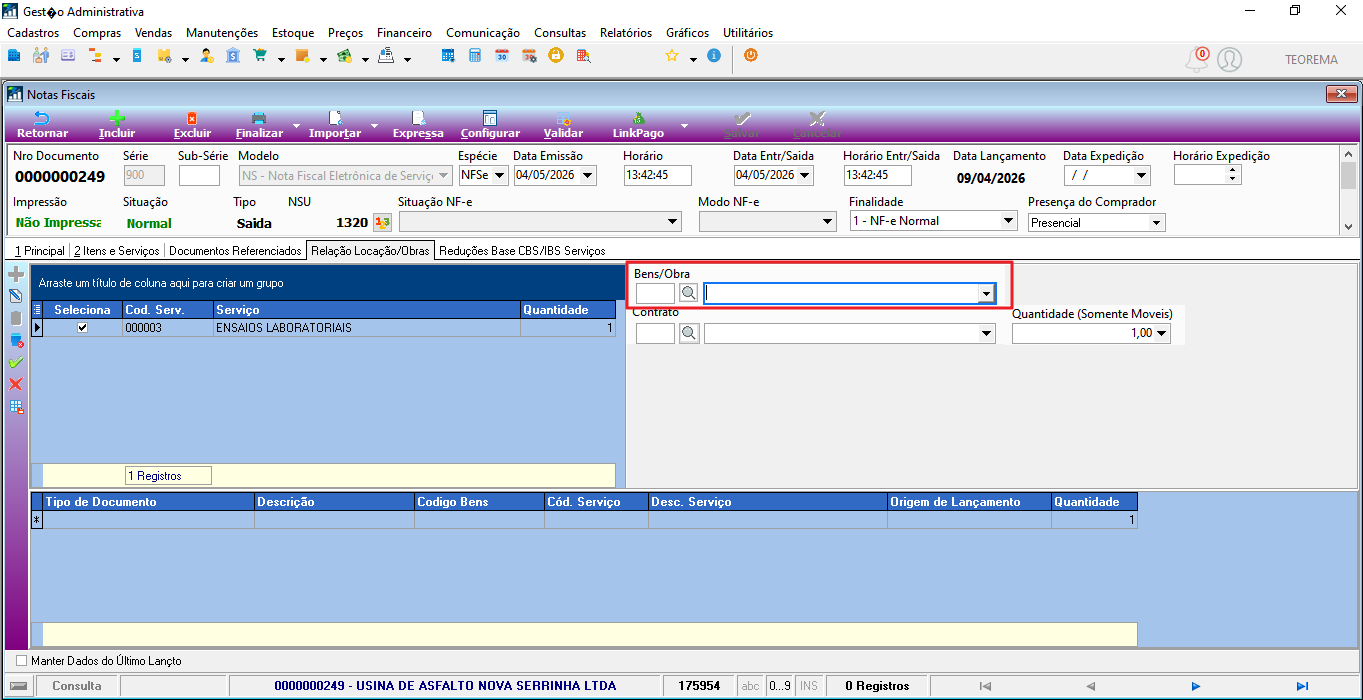Click the edit pencil icon in the left sidebar

click(x=15, y=296)
